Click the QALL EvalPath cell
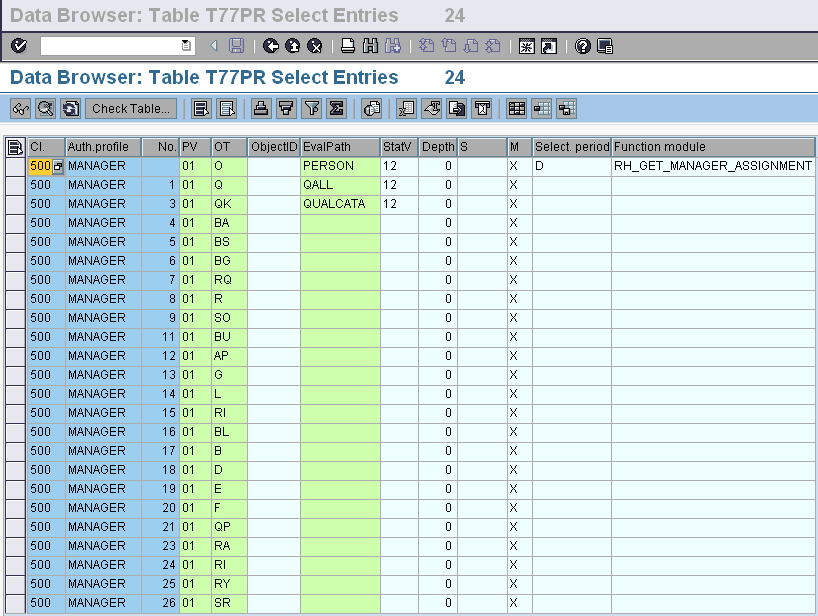The image size is (818, 616). click(x=340, y=185)
